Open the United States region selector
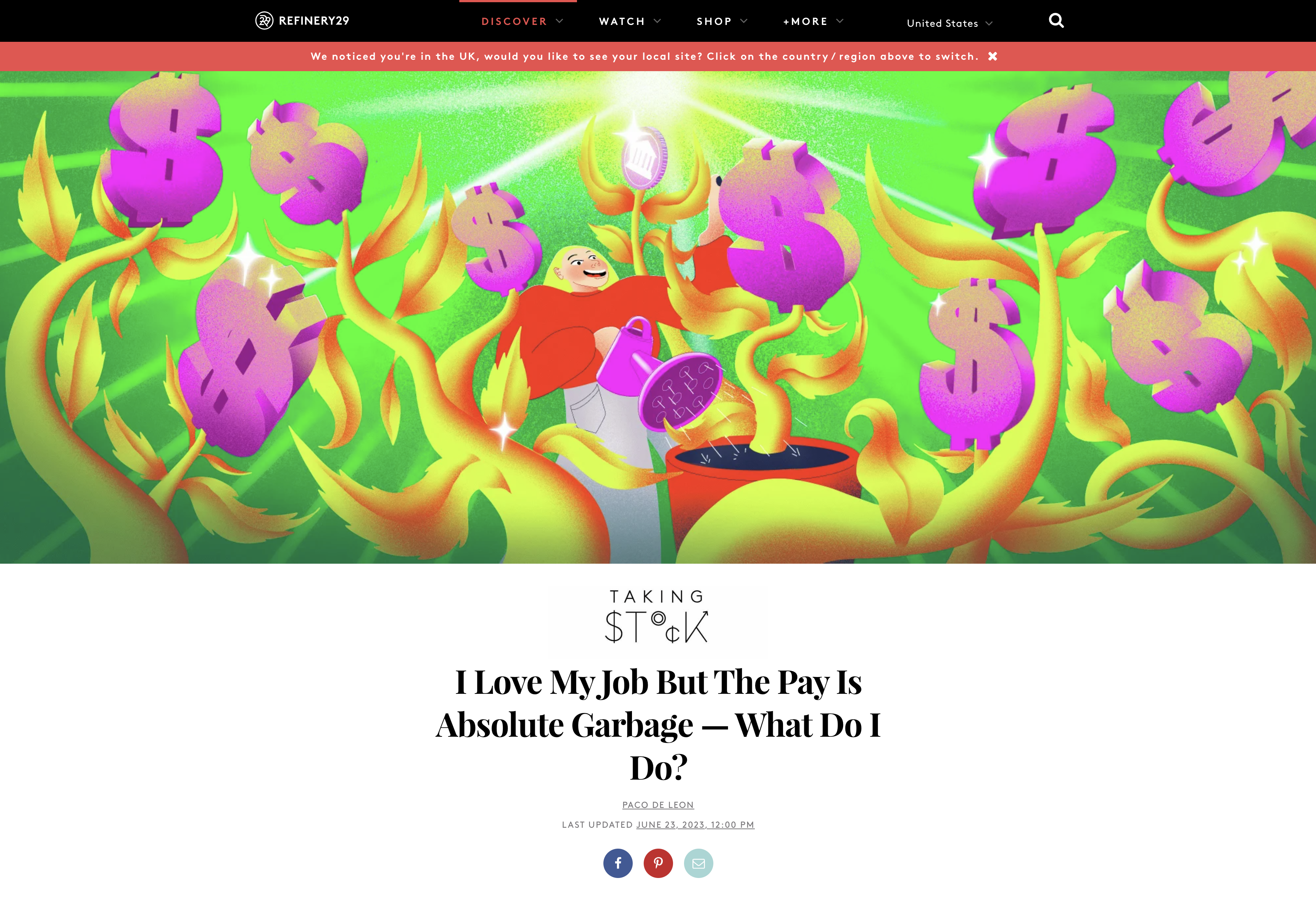The height and width of the screenshot is (900, 1316). tap(950, 23)
